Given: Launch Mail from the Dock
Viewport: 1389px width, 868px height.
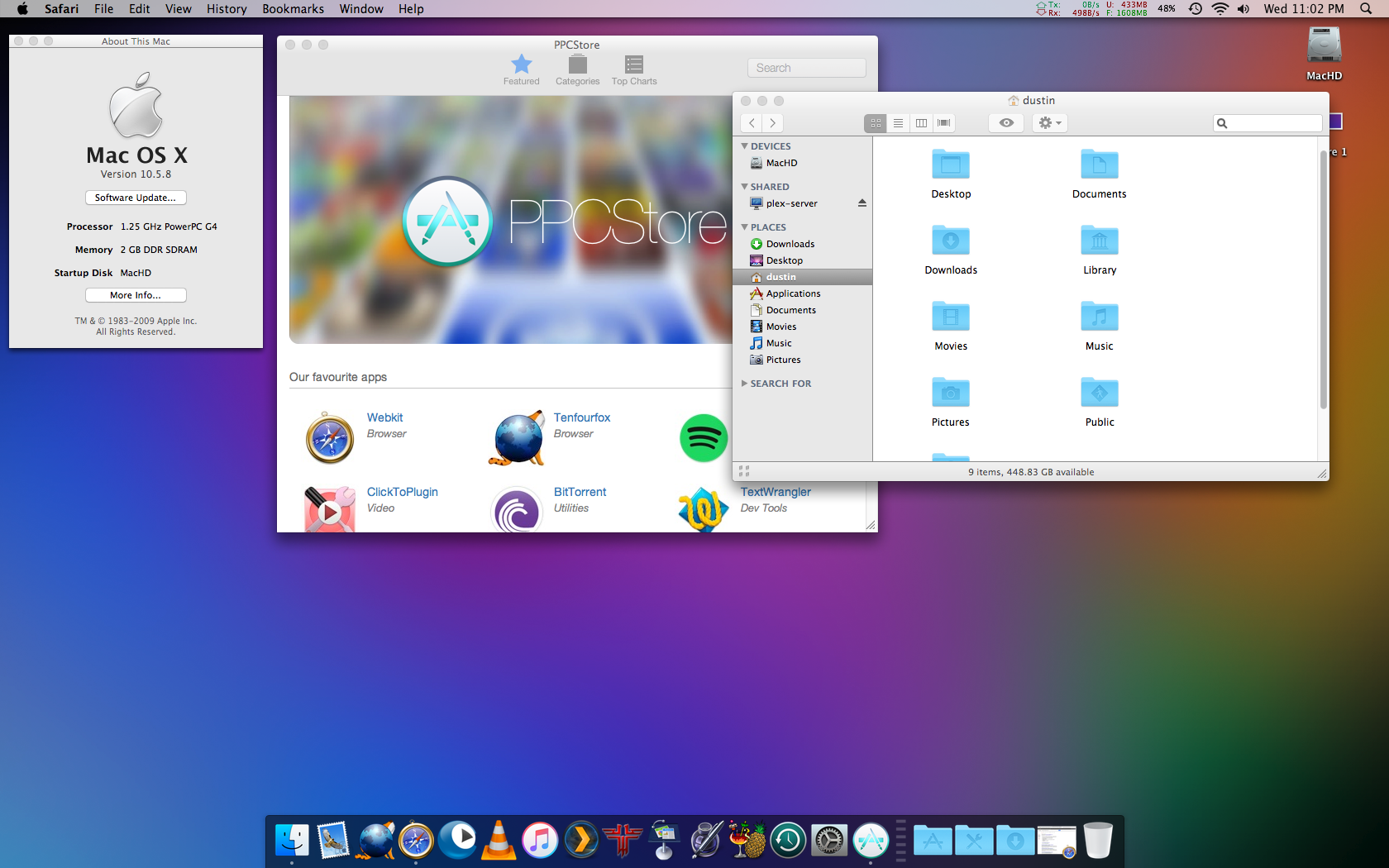Looking at the screenshot, I should pyautogui.click(x=333, y=841).
